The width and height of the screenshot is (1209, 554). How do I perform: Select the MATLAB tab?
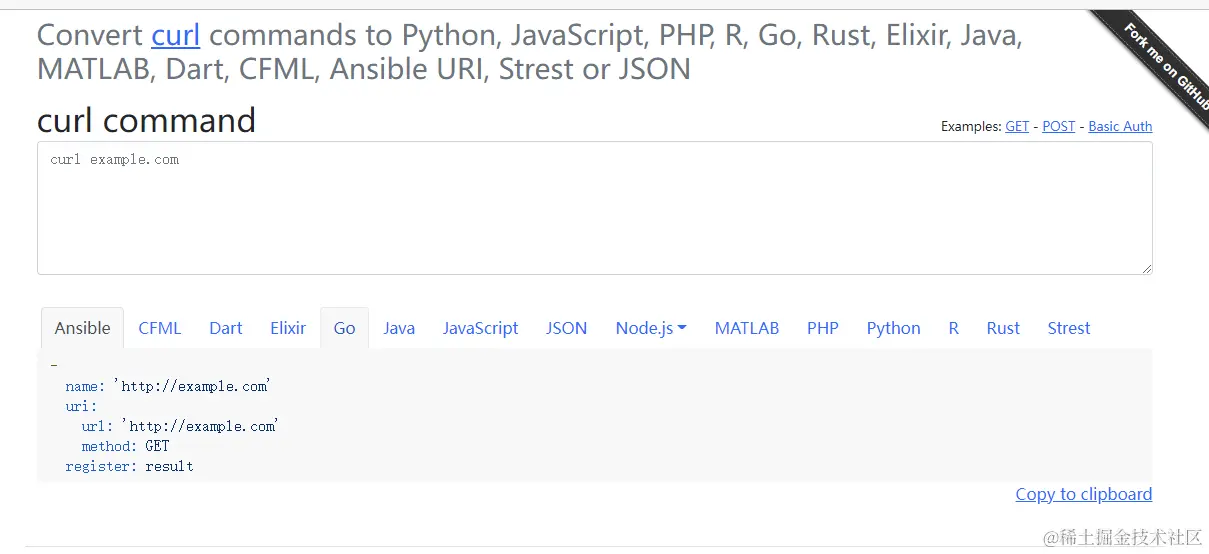(747, 328)
